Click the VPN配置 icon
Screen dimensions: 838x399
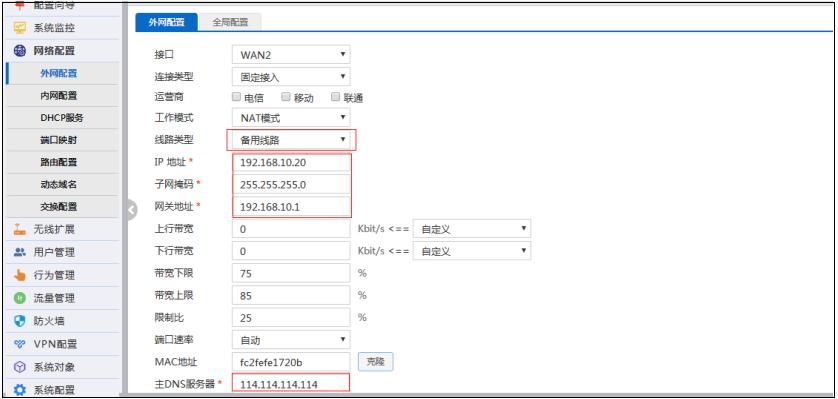(19, 344)
